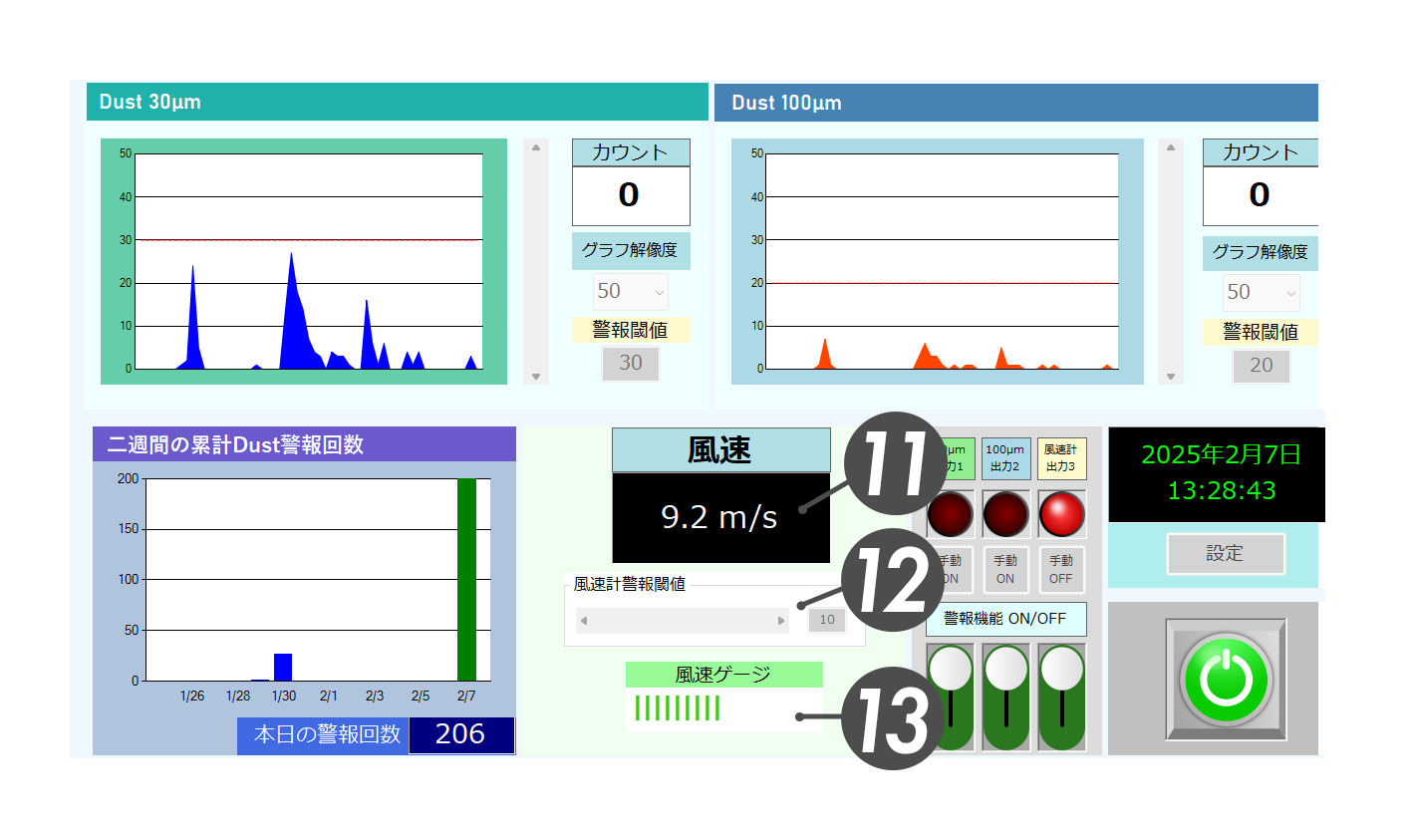Click left arrow of 風速計警報閾値 scrollbar

584,621
